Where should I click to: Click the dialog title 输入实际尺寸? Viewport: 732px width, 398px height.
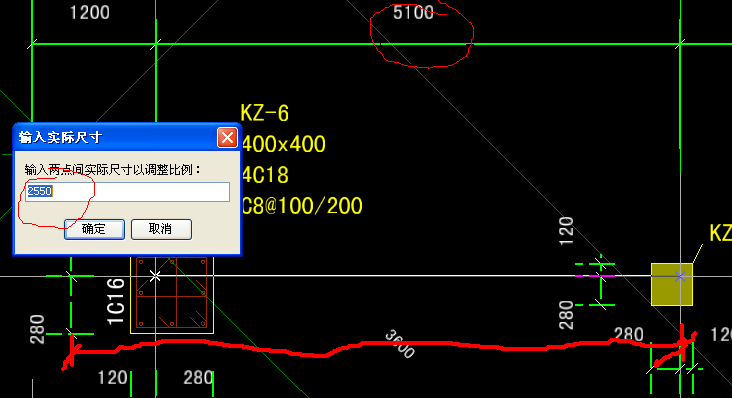pos(60,138)
